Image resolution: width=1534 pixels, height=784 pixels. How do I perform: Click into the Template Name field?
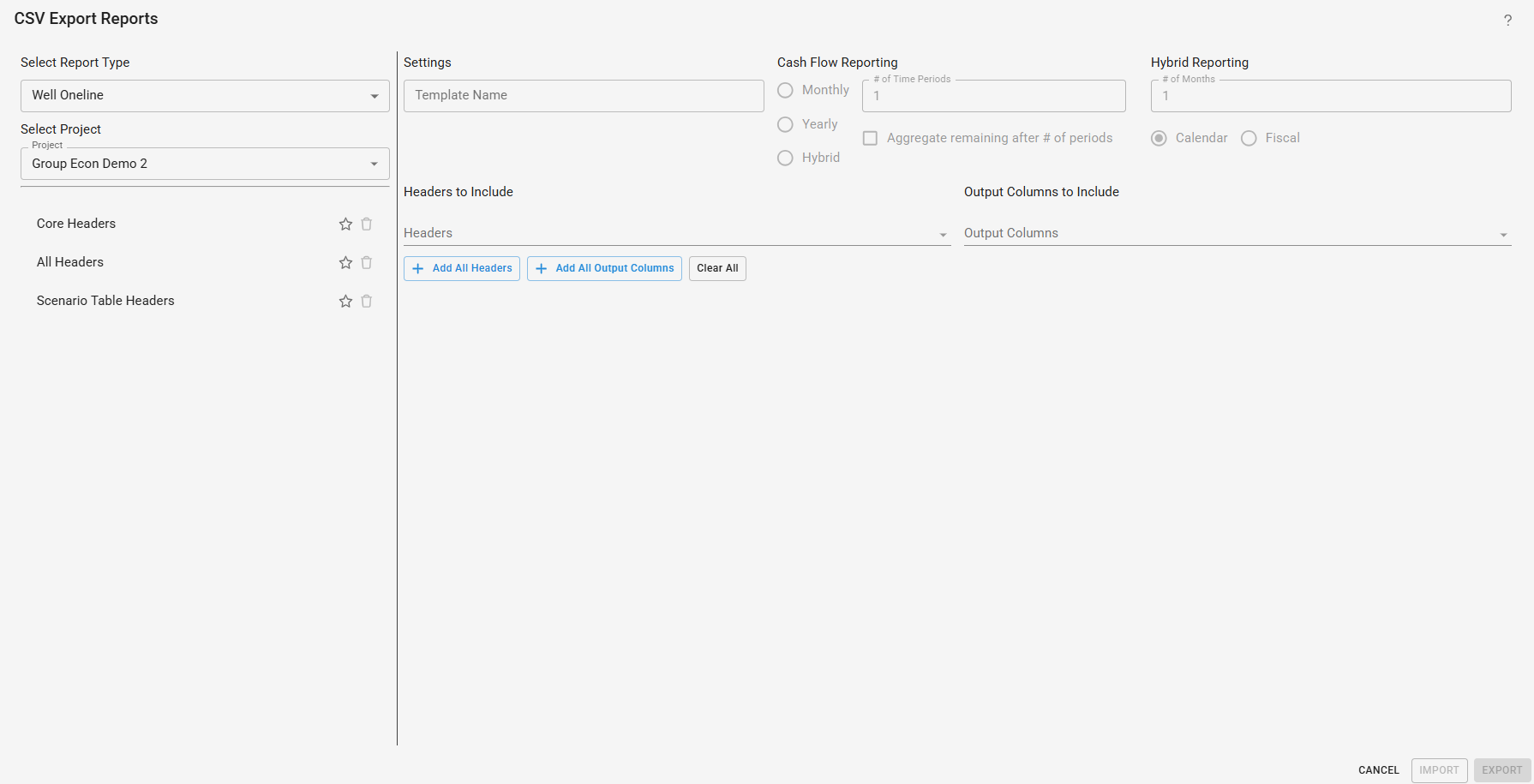583,96
